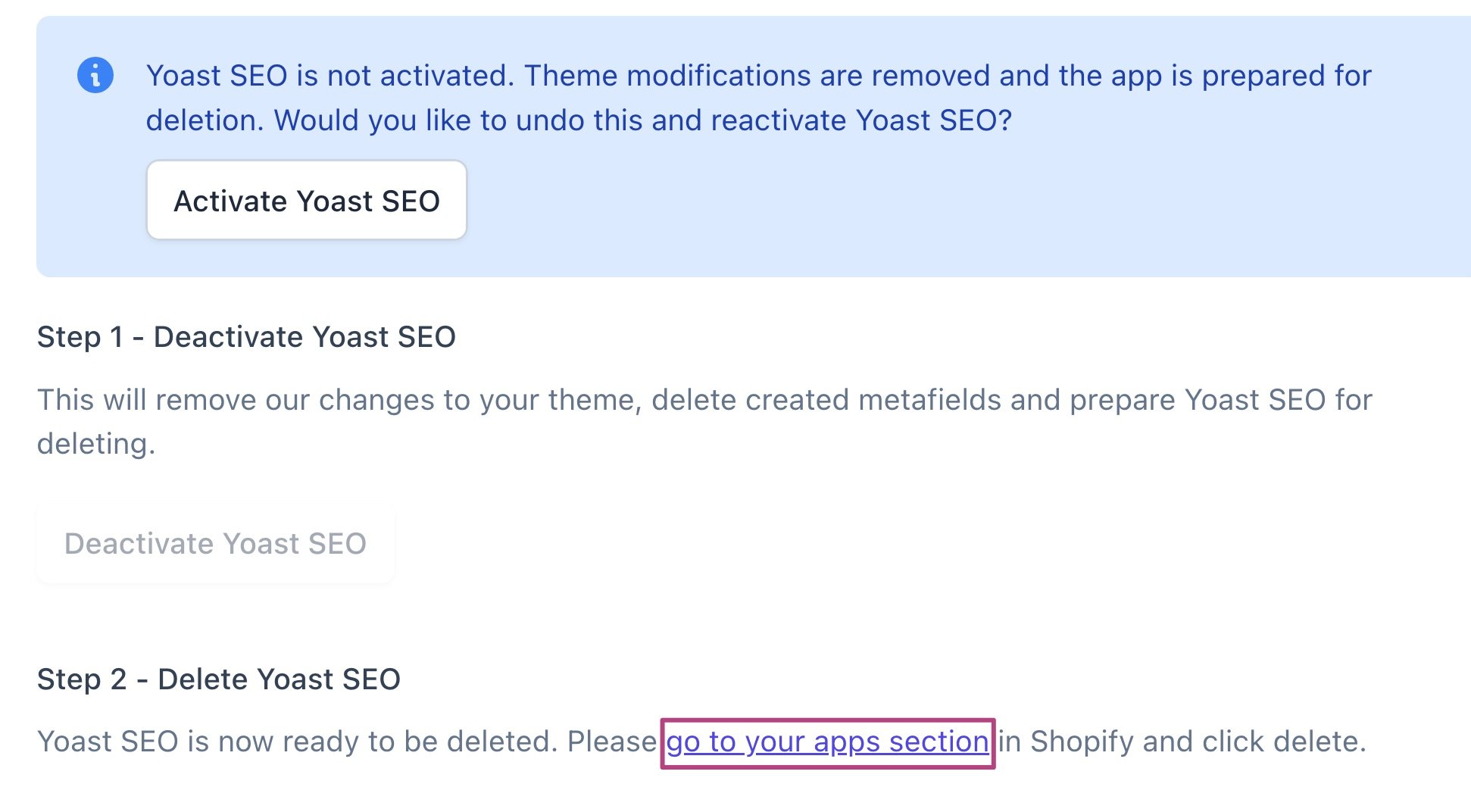Image resolution: width=1471 pixels, height=812 pixels.
Task: Click the blue info icon in the banner
Action: pos(95,75)
